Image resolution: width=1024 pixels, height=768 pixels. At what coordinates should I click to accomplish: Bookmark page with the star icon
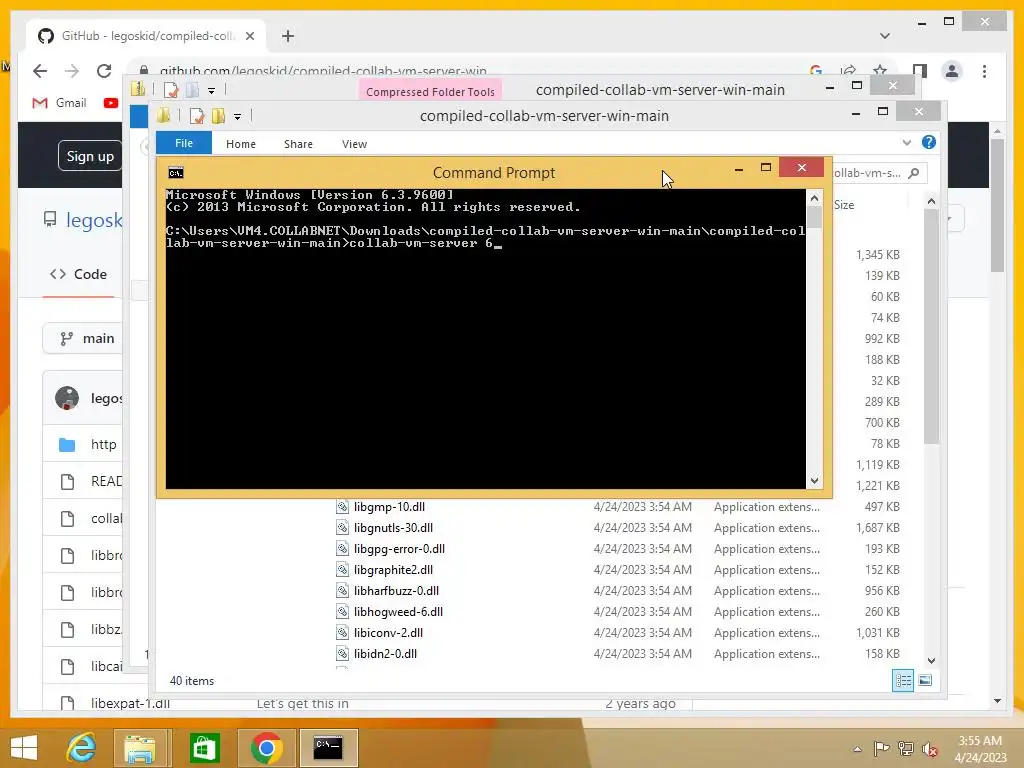(880, 70)
